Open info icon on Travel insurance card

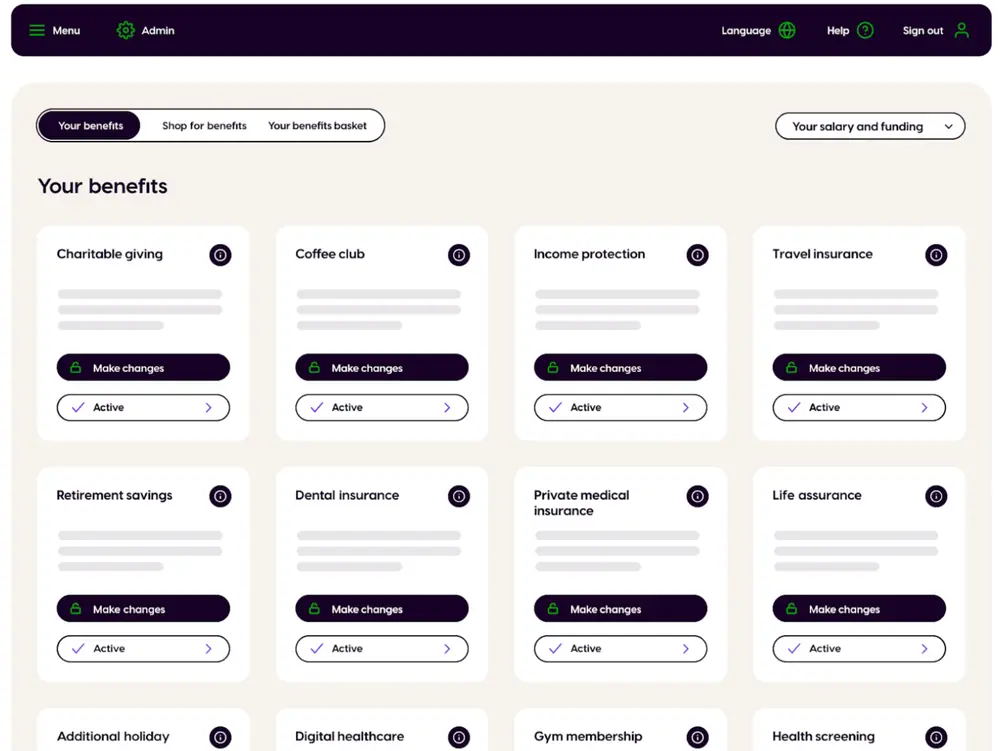[936, 255]
